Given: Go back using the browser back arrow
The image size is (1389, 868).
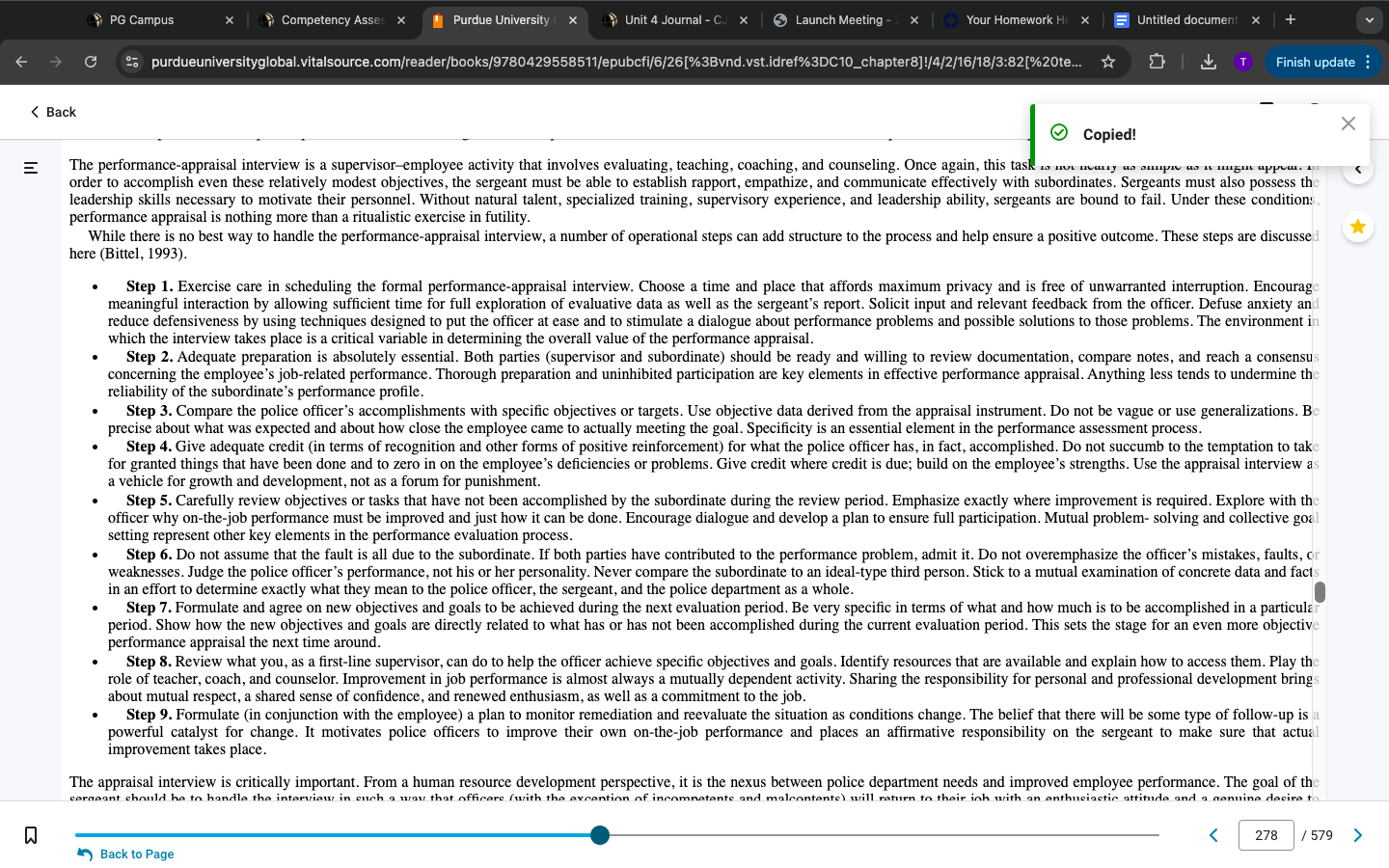Looking at the screenshot, I should [x=21, y=62].
